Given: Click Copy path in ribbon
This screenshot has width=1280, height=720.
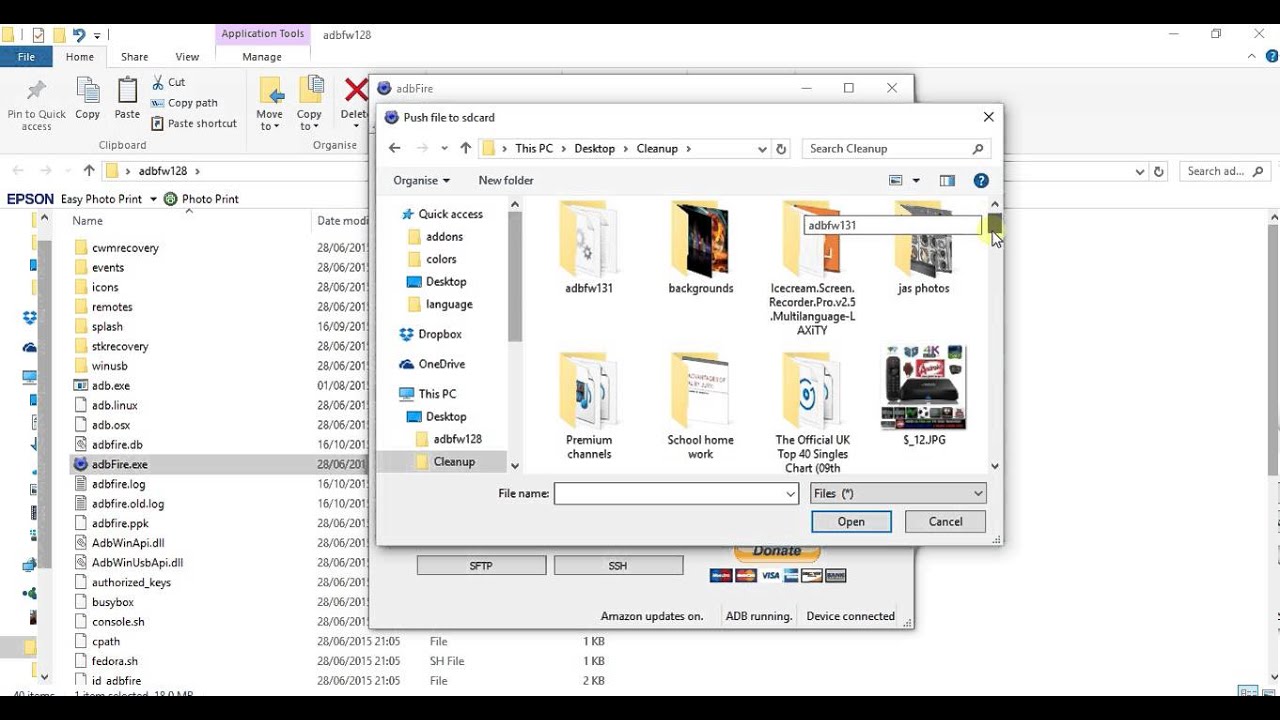Looking at the screenshot, I should [x=184, y=103].
